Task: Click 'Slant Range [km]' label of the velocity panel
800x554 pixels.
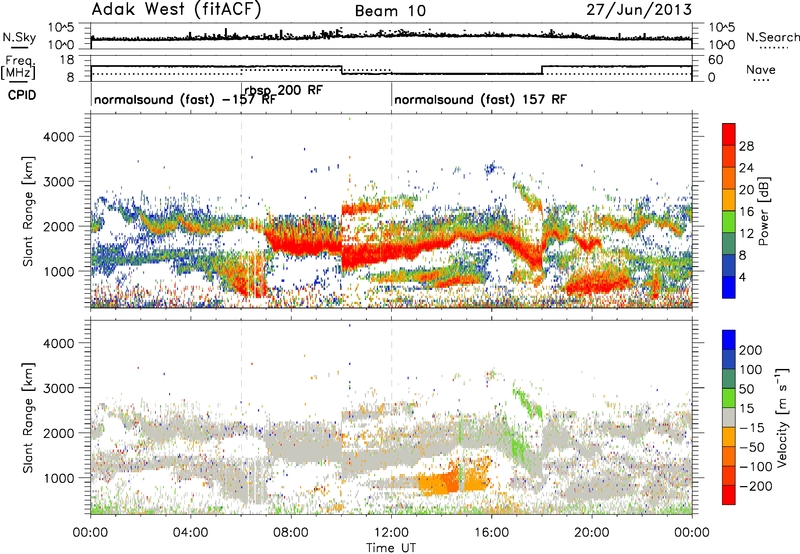Action: (28, 417)
